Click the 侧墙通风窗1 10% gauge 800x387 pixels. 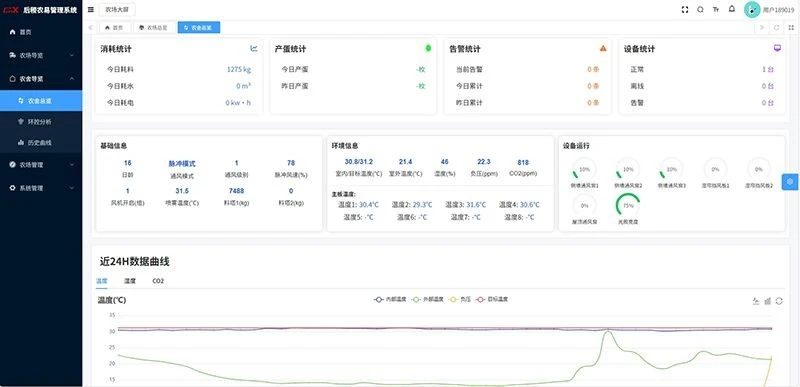pyautogui.click(x=584, y=169)
